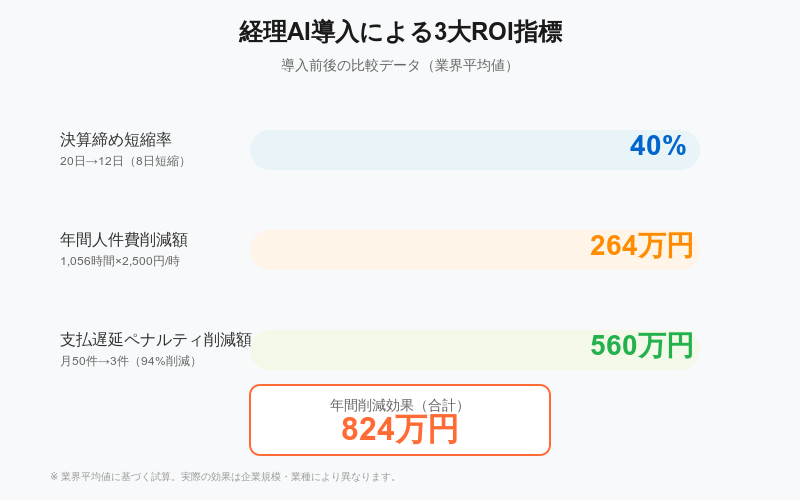Click the light green progress bar
Viewport: 800px width, 500px height.
tap(474, 350)
